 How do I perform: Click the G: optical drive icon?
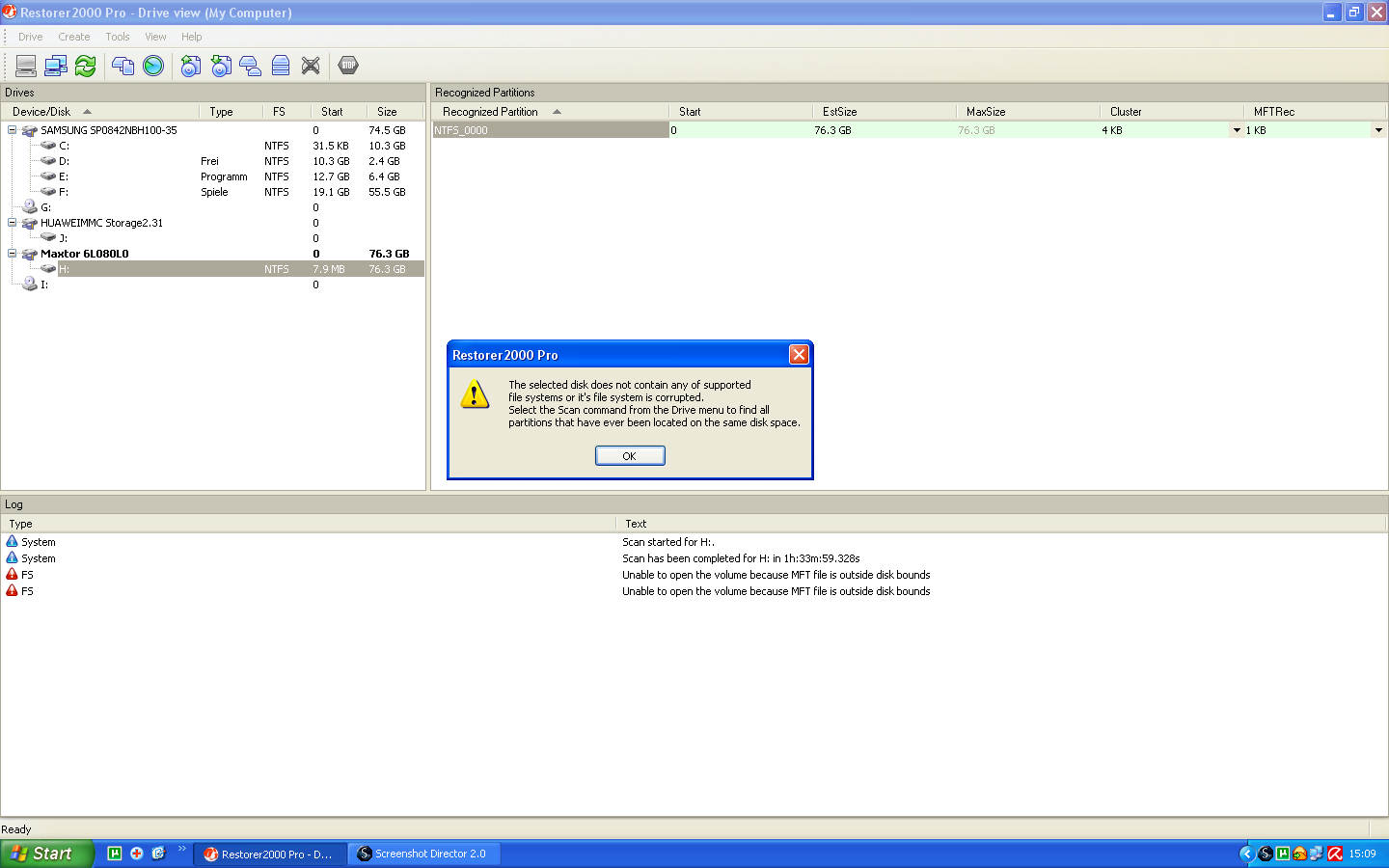point(30,207)
